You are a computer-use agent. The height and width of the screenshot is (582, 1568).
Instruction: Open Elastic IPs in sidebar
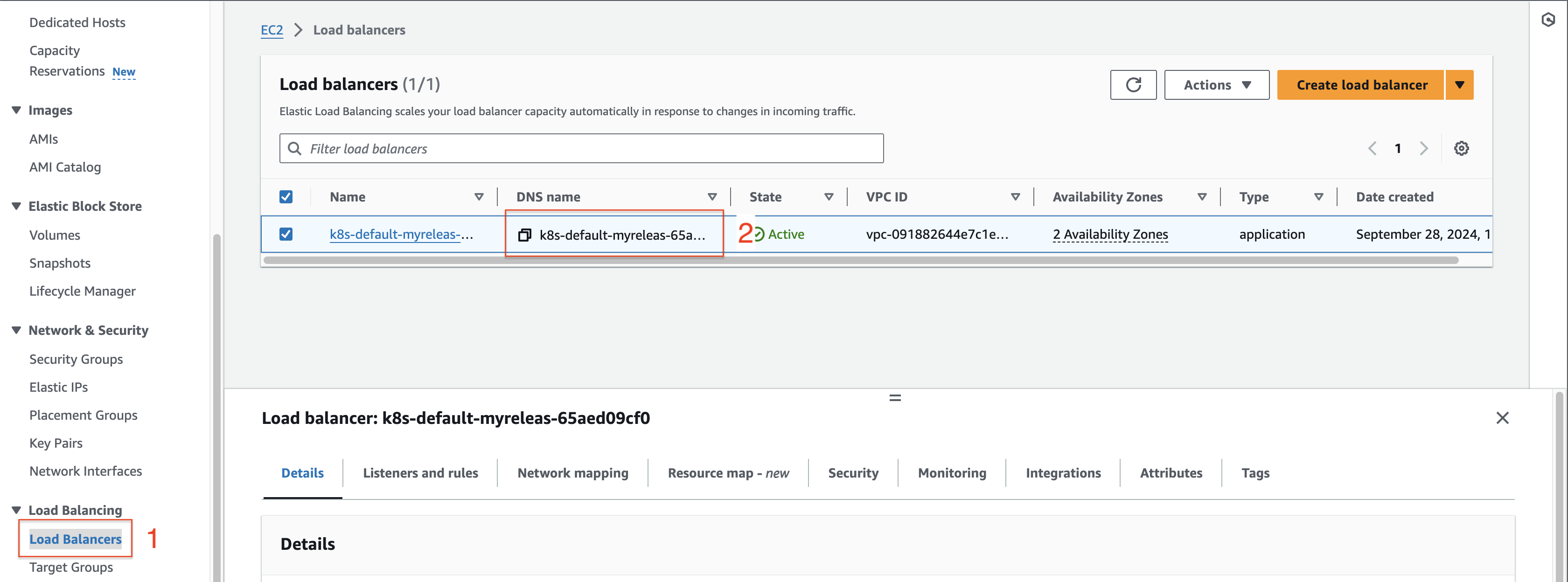click(58, 387)
